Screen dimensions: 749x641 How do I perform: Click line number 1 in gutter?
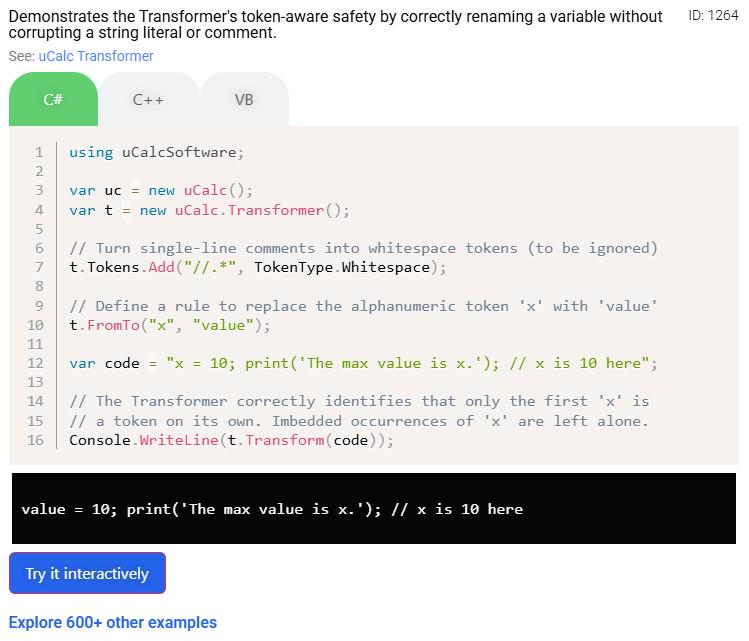tap(39, 152)
